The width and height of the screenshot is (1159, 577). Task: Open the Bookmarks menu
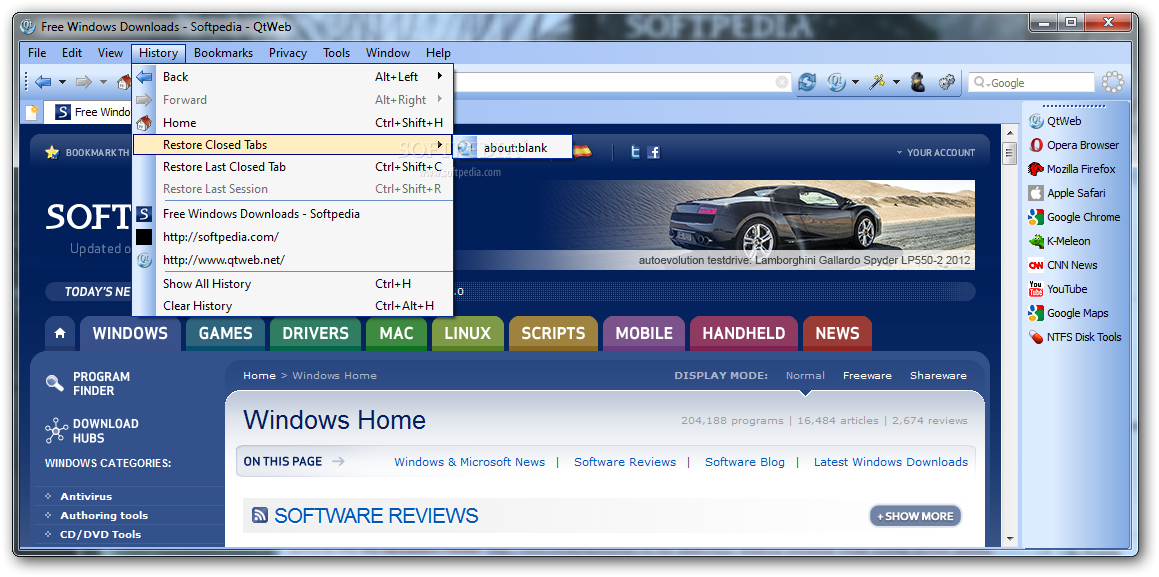[223, 52]
